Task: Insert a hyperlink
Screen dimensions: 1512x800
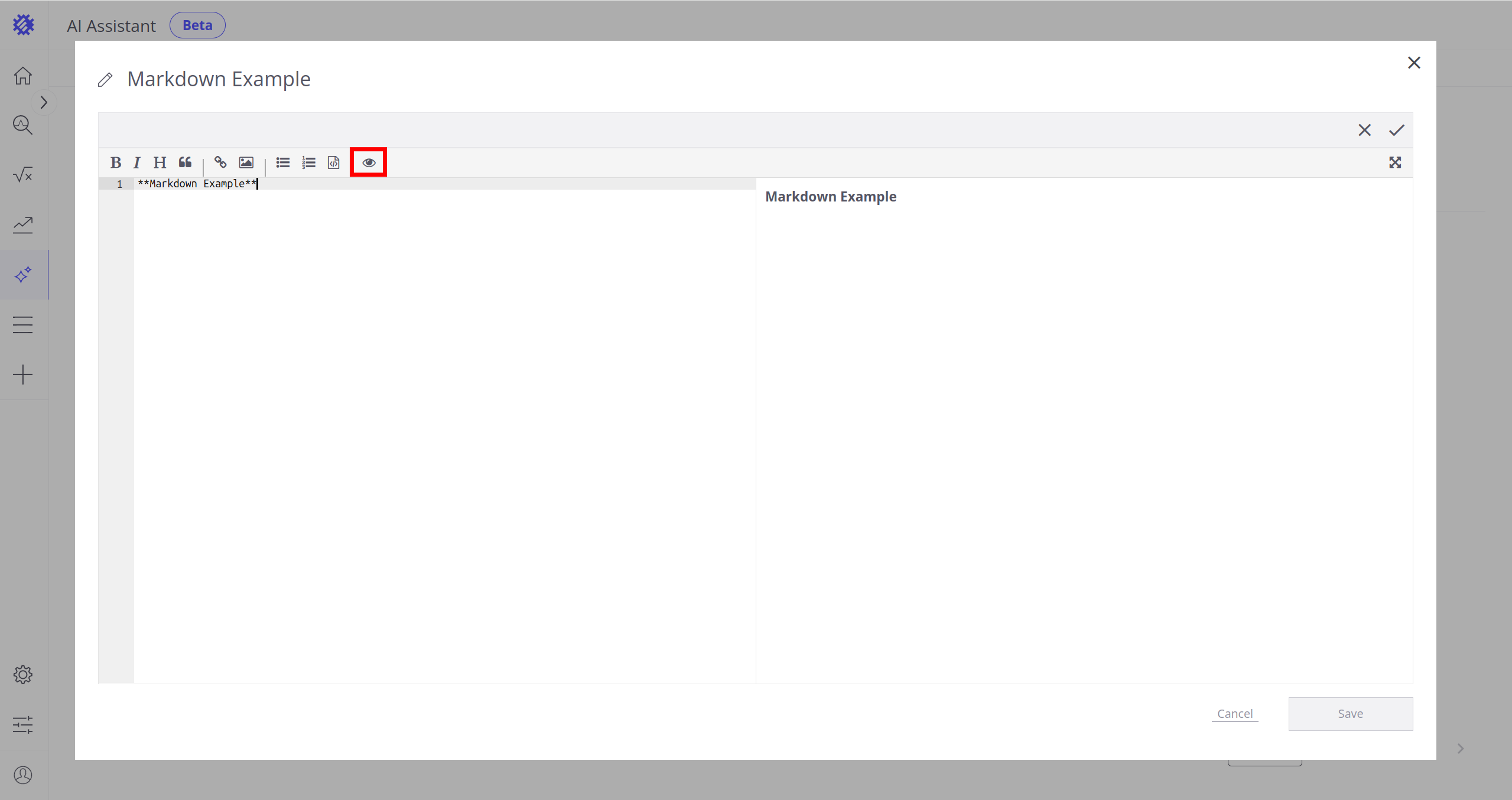Action: coord(220,162)
